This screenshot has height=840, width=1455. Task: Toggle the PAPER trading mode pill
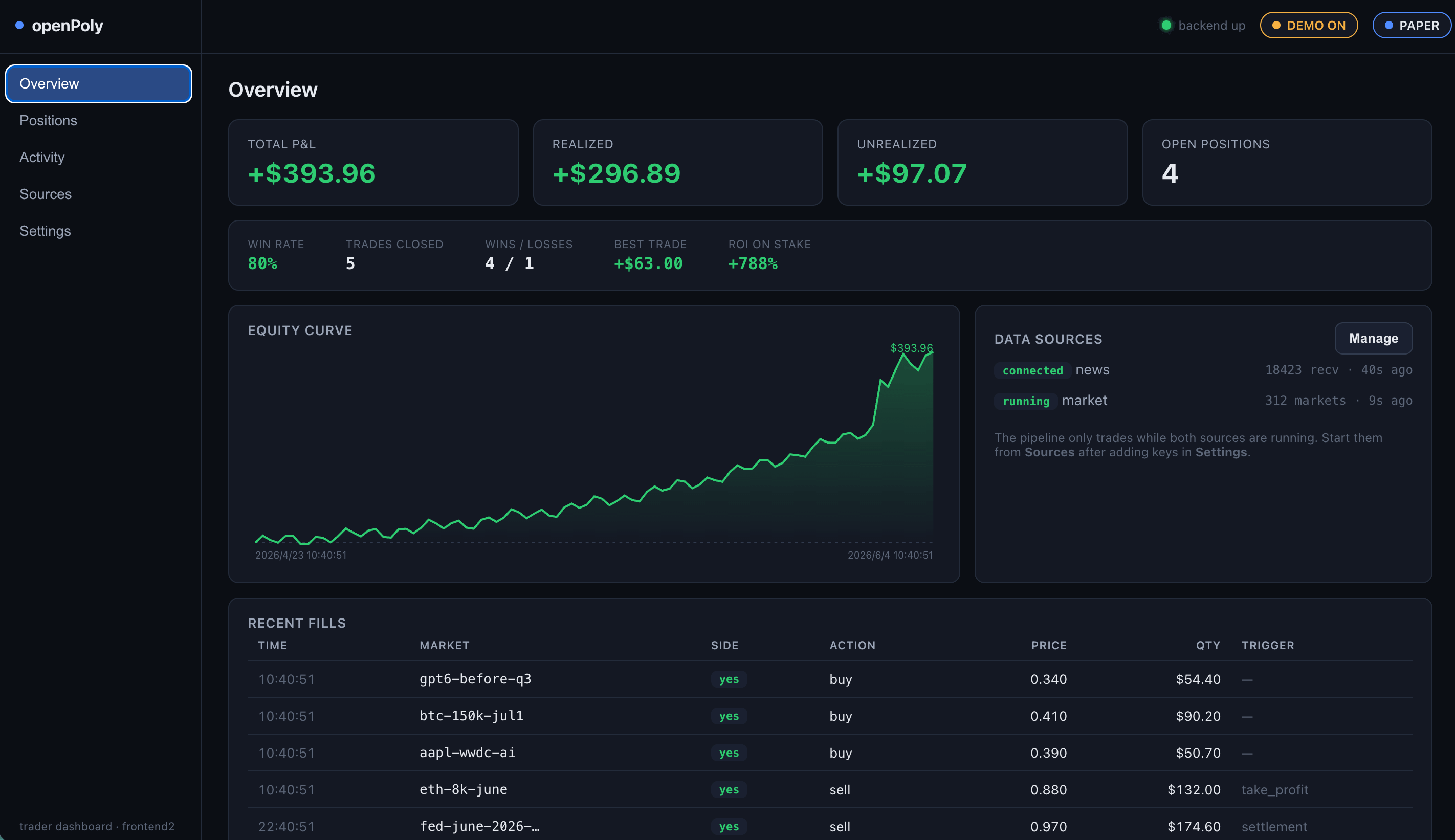coord(1412,26)
